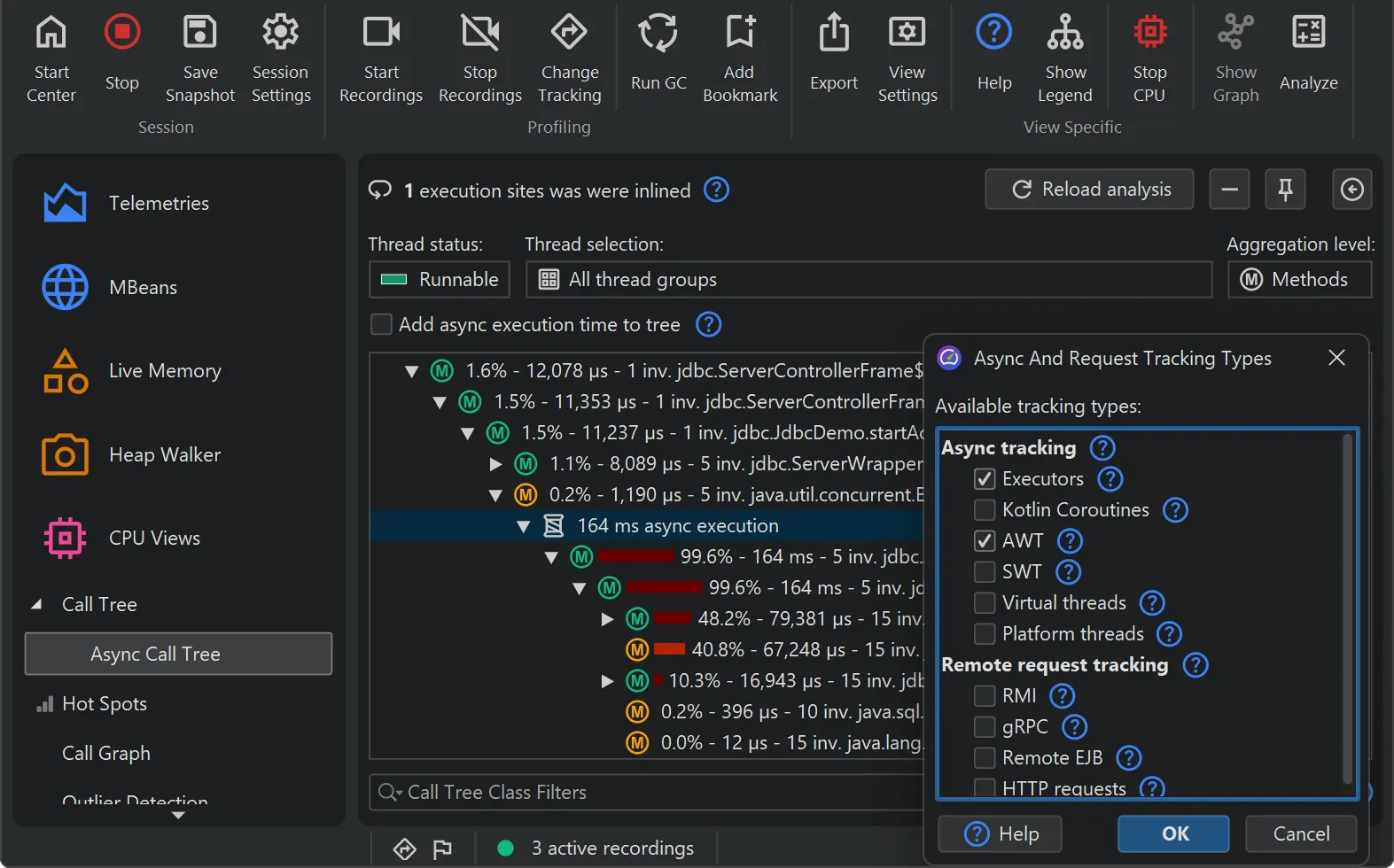Select Hot Spots view in sidebar

(x=105, y=704)
